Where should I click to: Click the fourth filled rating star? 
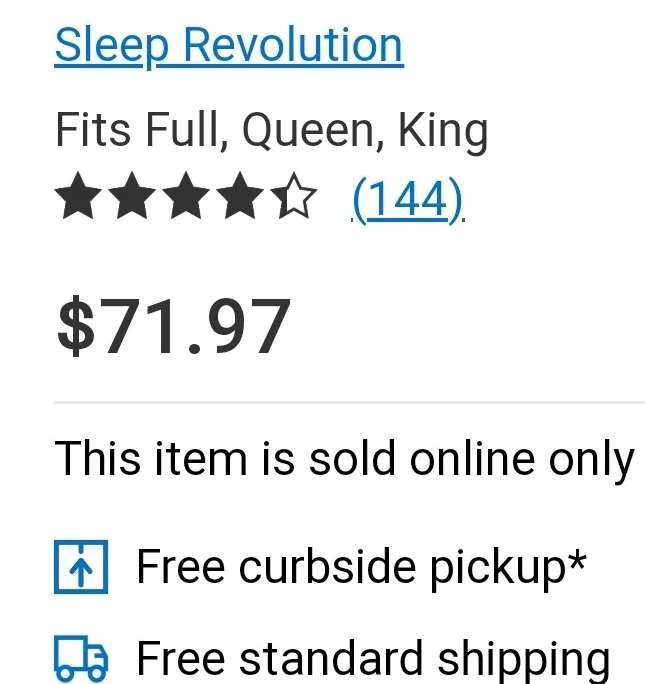240,195
